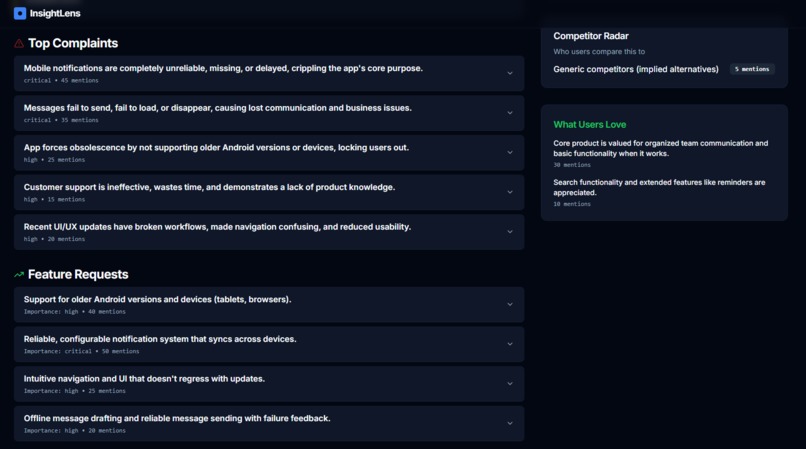
Task: Click 'critical • 45 mentions' label
Action: 61,81
